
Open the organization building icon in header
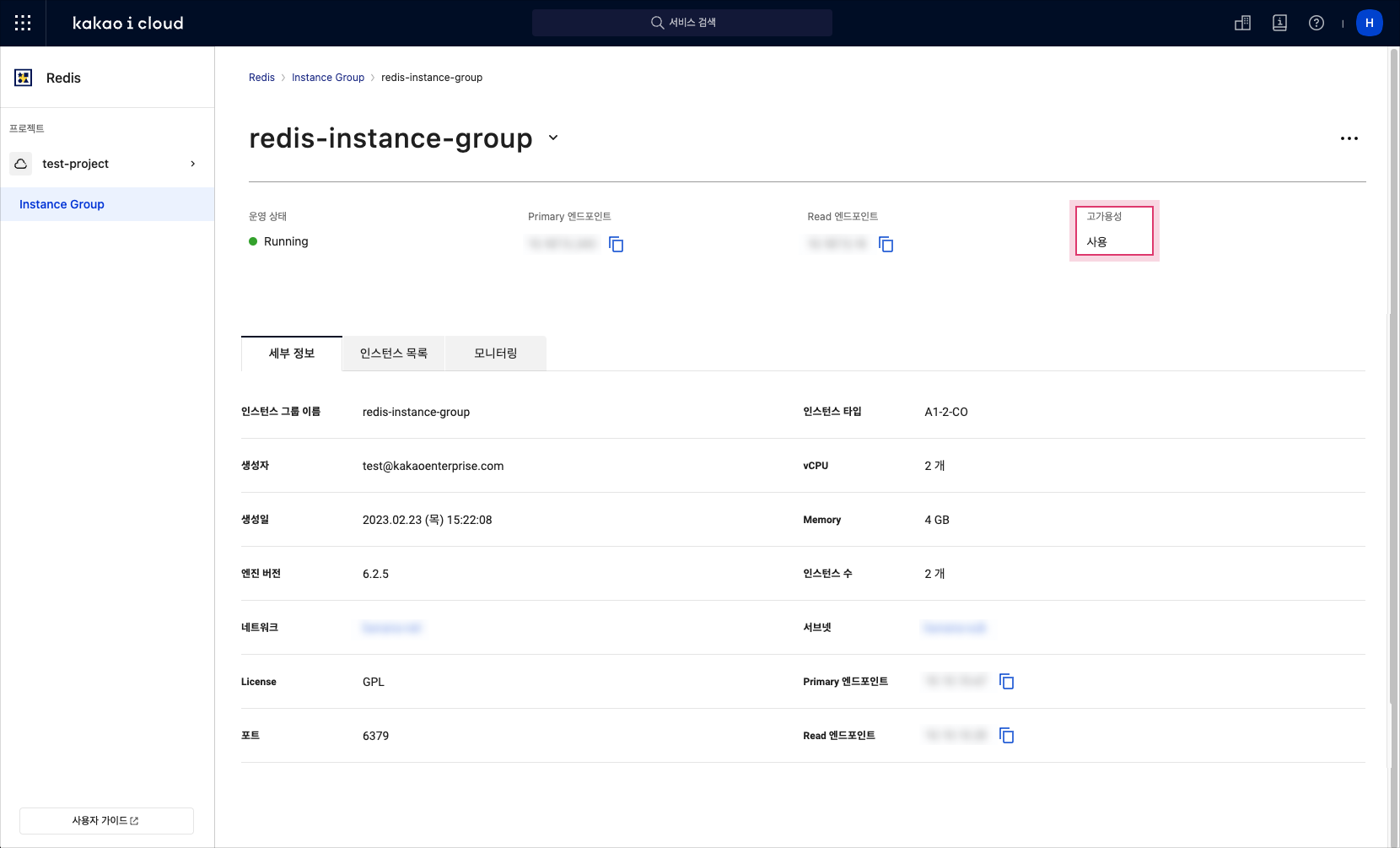coord(1242,23)
